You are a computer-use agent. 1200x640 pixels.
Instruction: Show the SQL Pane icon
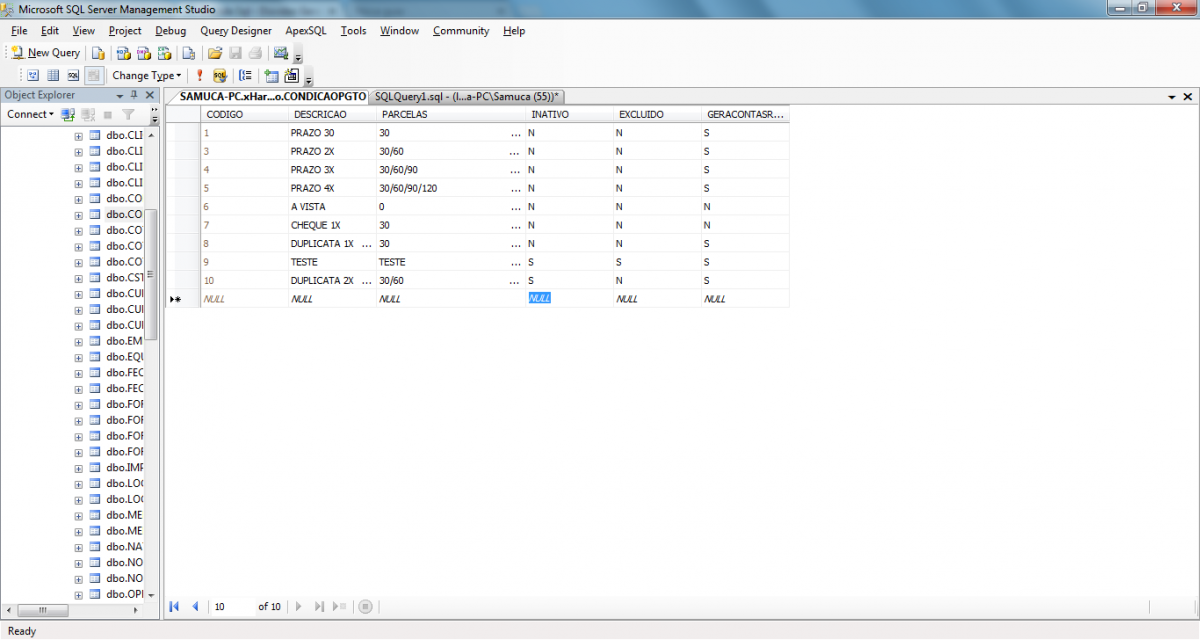[x=73, y=75]
